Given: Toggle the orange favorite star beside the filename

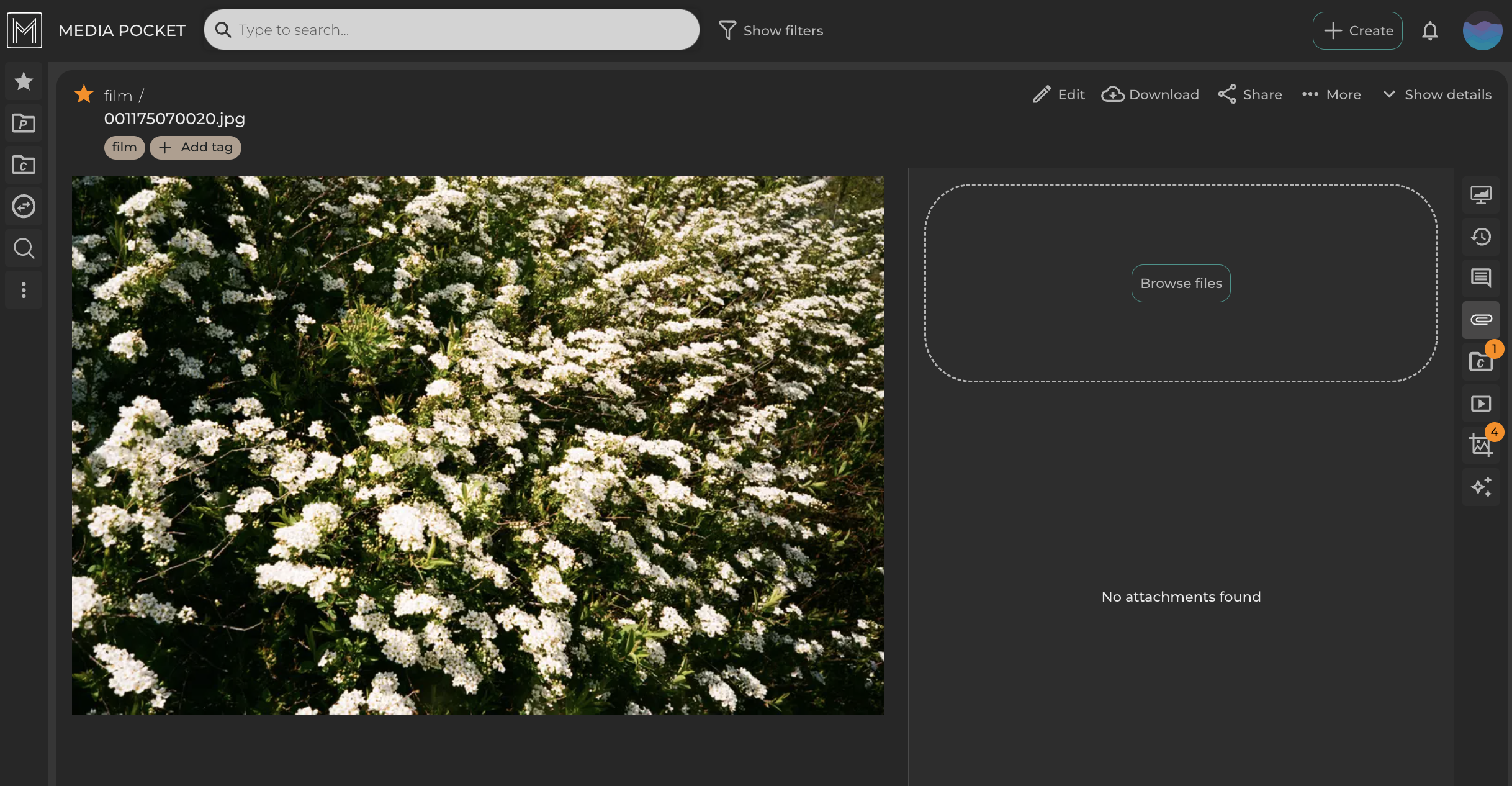Looking at the screenshot, I should click(84, 94).
